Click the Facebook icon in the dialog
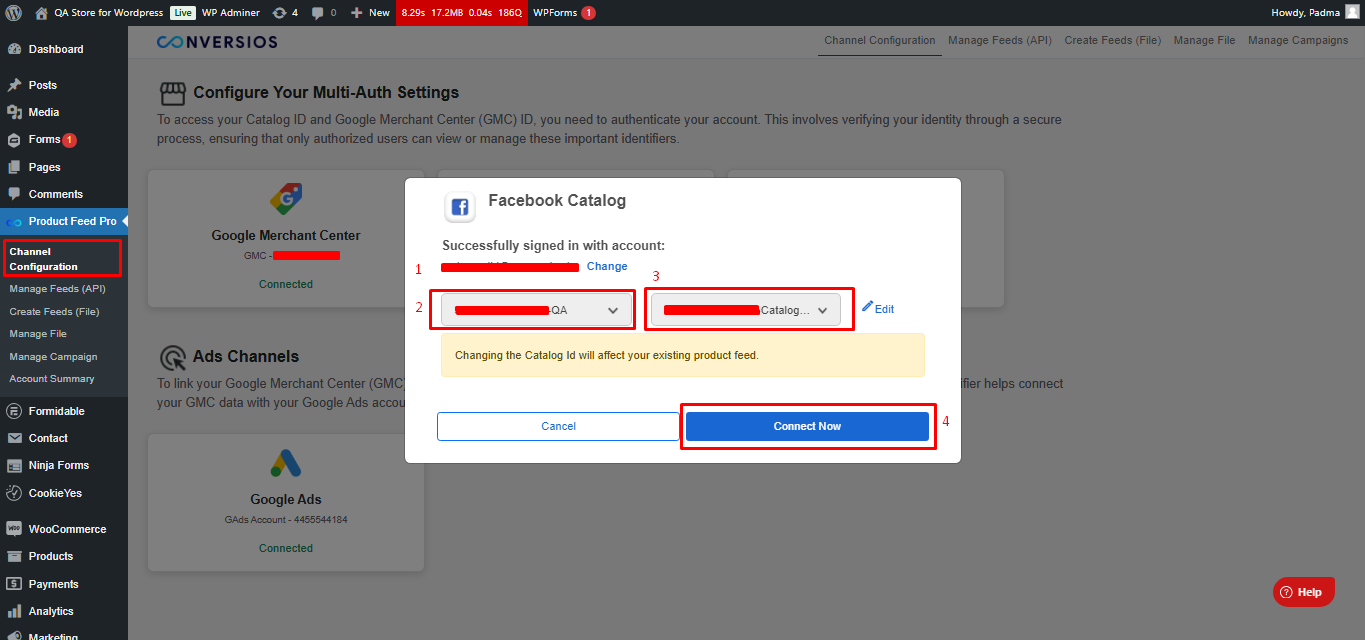 coord(460,207)
